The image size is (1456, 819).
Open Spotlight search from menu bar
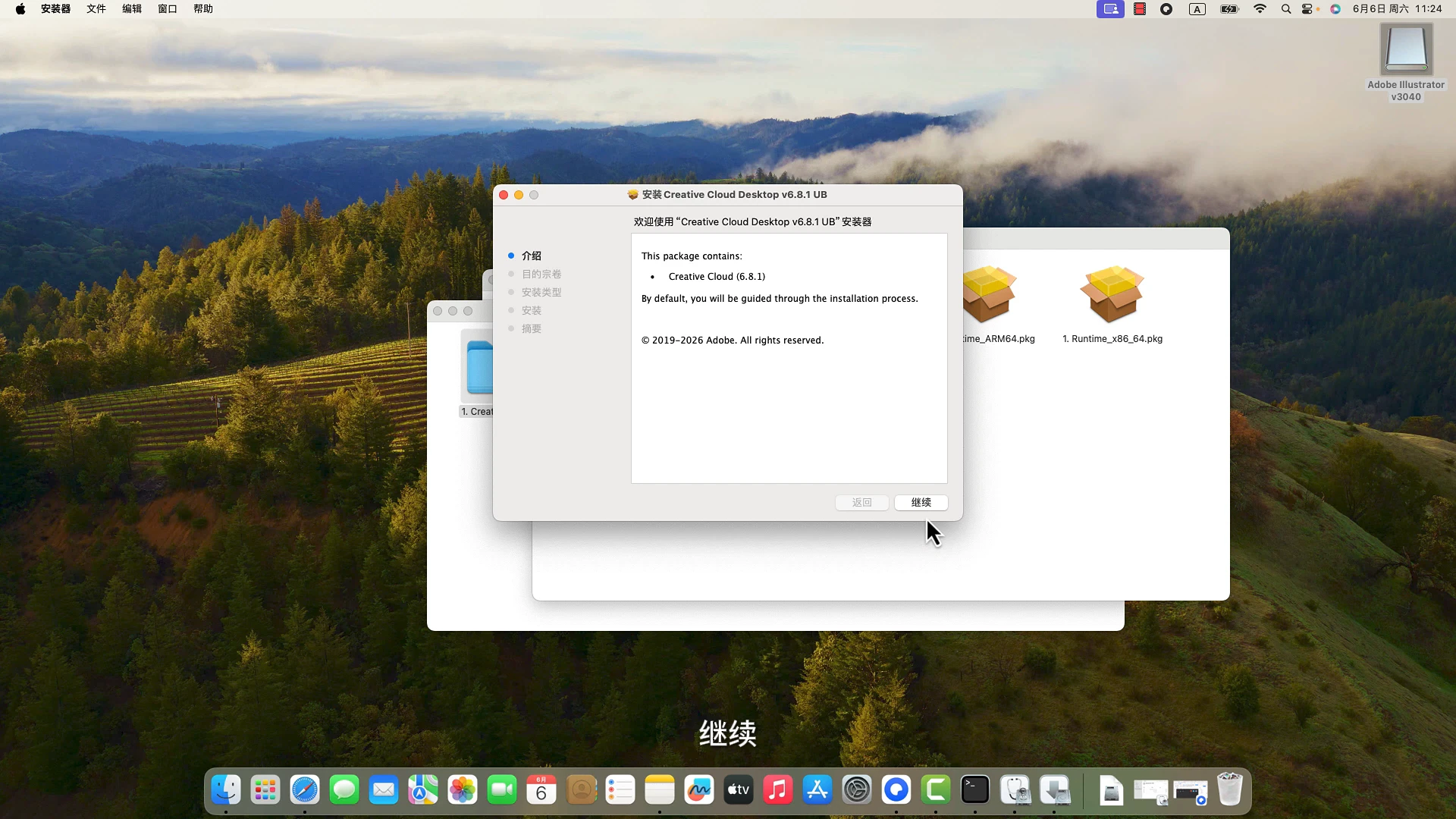coord(1286,9)
